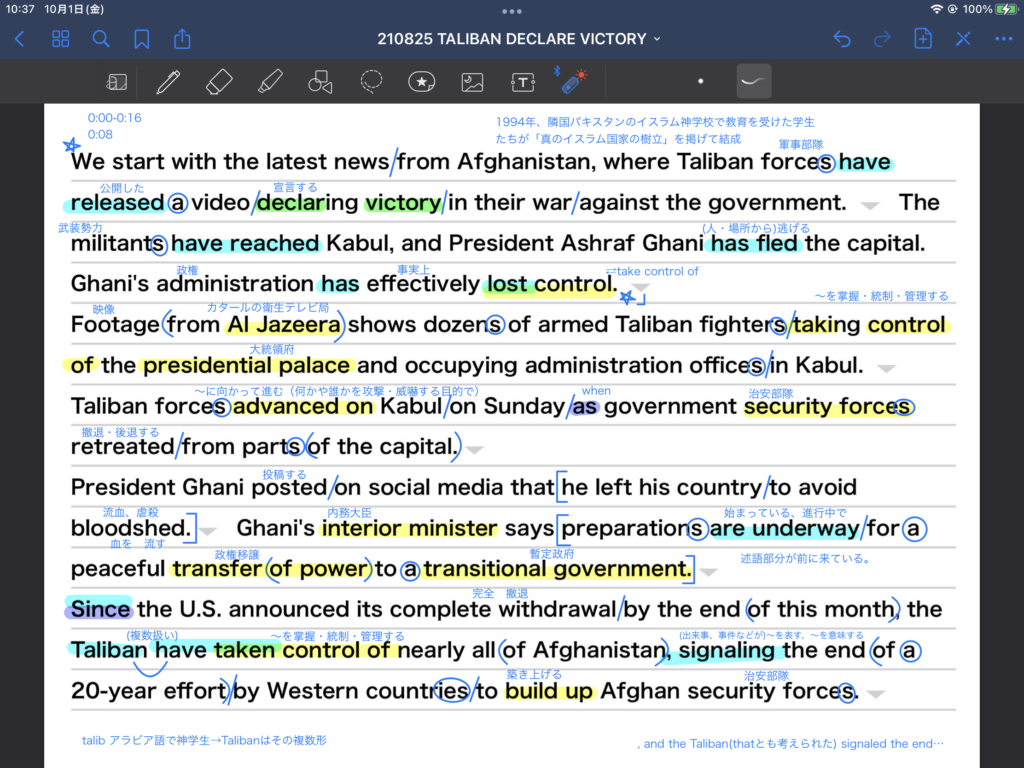Tap the highlighted phrase 'are underway'

784,528
